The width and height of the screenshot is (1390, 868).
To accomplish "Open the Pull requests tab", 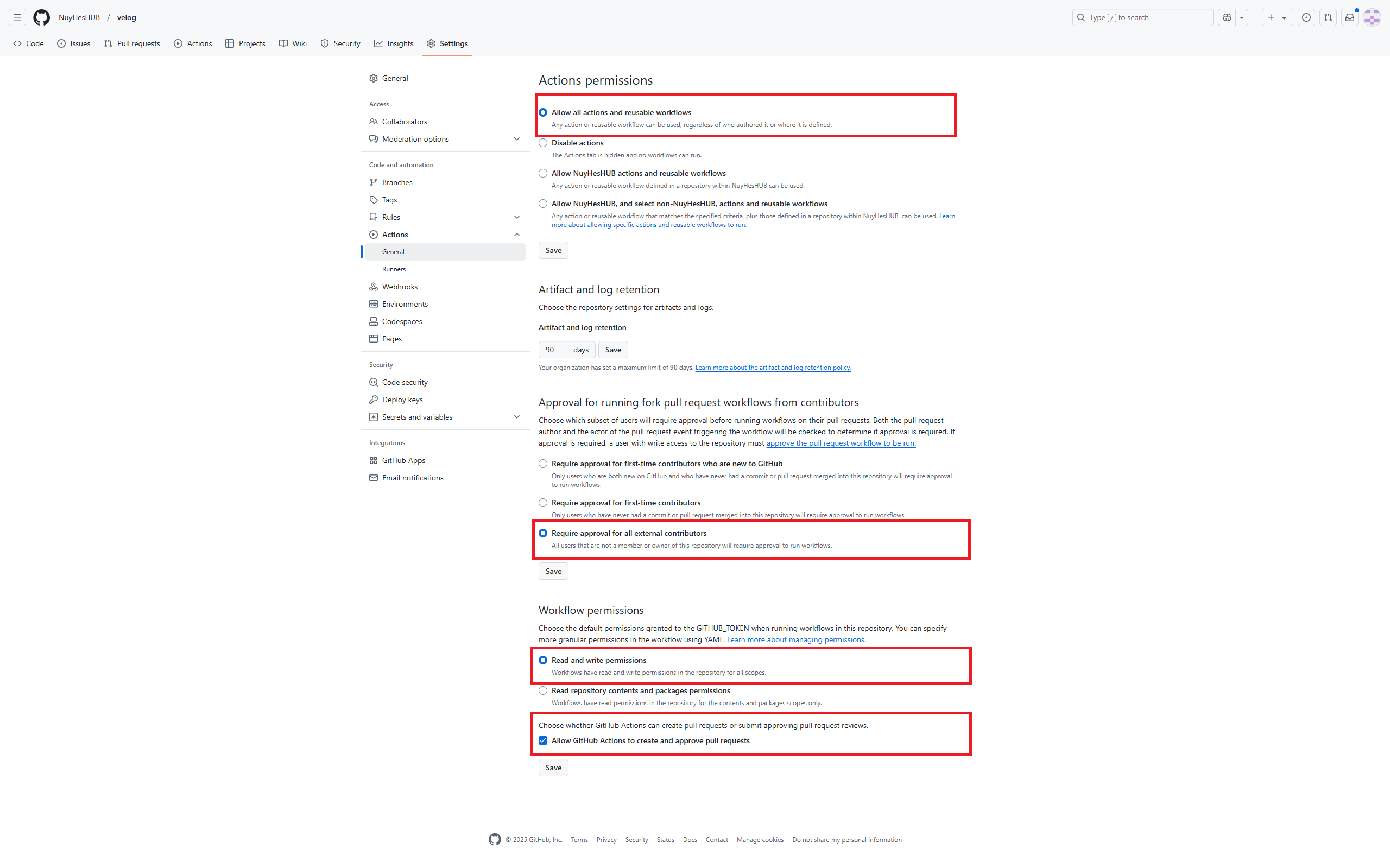I will (x=132, y=43).
